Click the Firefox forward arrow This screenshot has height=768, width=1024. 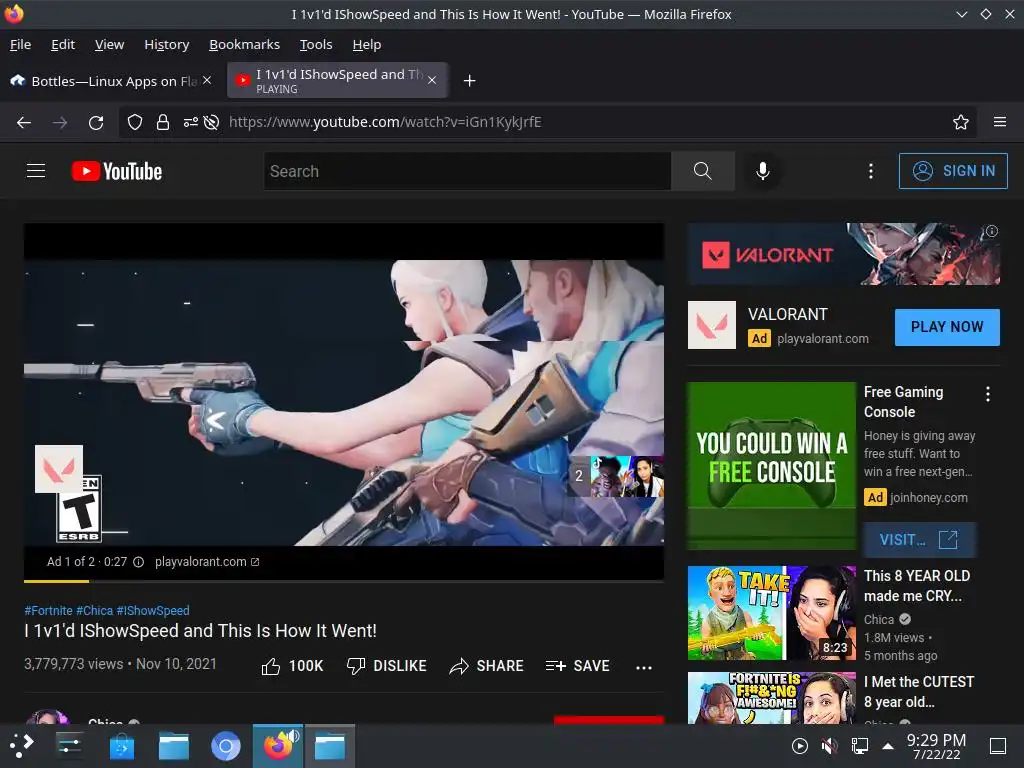click(60, 122)
